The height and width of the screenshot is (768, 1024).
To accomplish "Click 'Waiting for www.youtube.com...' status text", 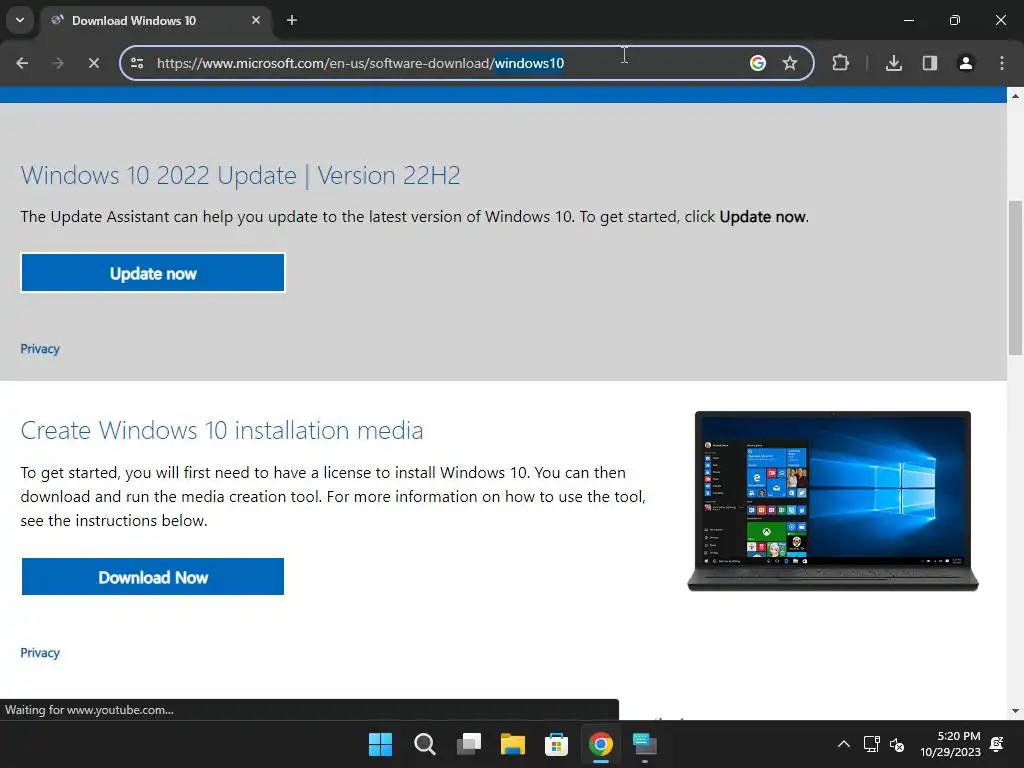I will 89,710.
